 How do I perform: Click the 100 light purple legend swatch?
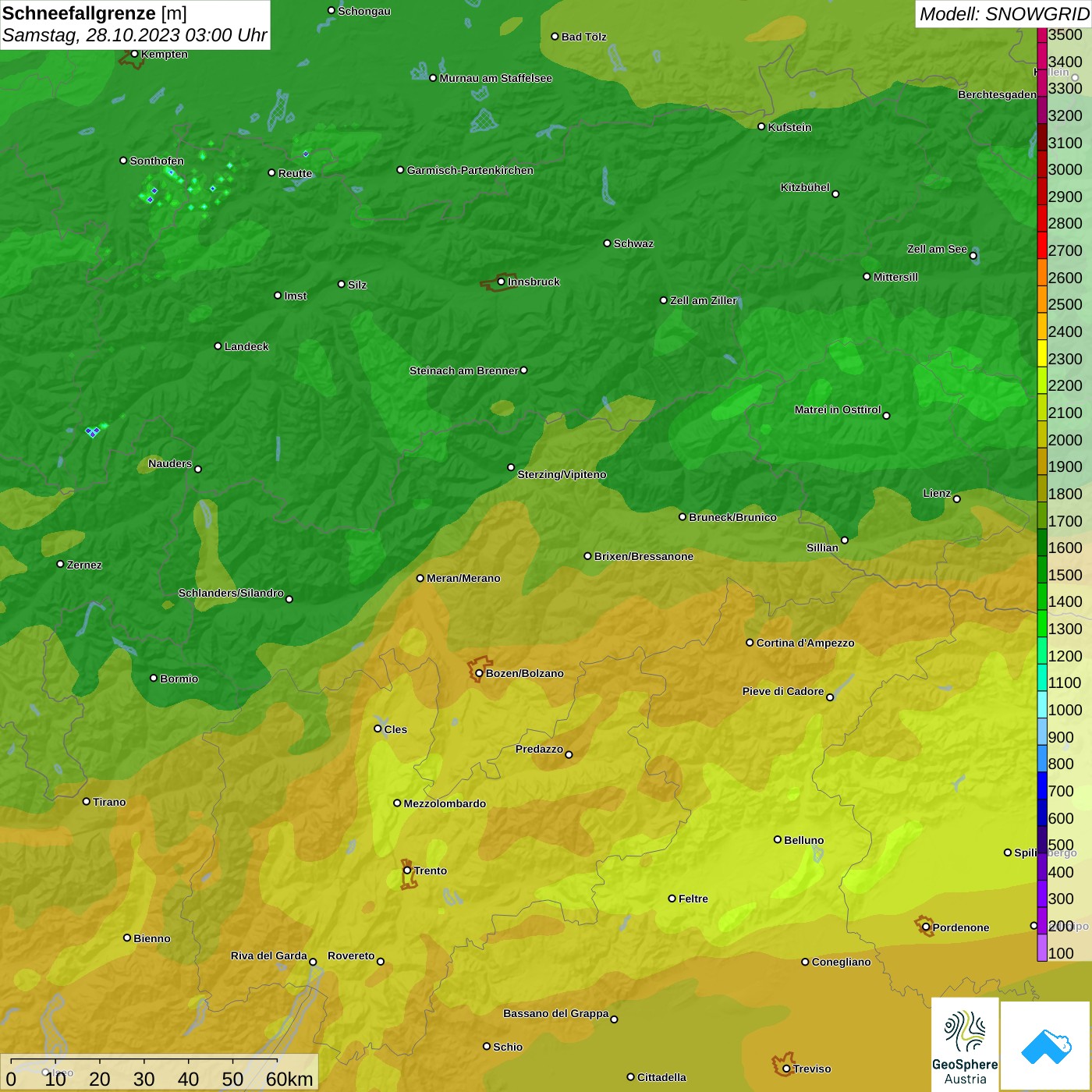(1042, 948)
